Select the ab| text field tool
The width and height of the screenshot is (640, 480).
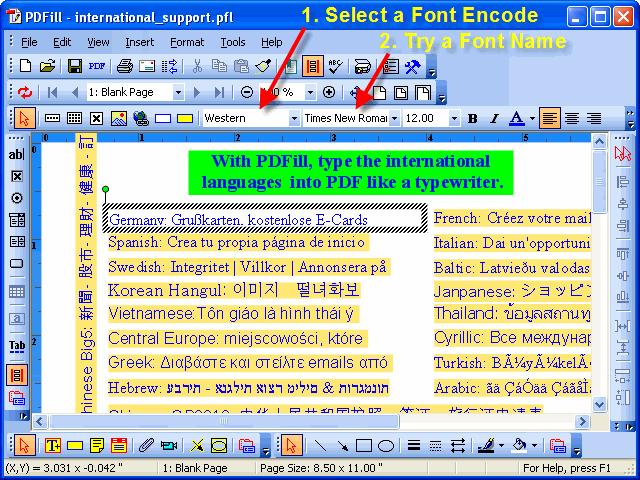[x=16, y=154]
